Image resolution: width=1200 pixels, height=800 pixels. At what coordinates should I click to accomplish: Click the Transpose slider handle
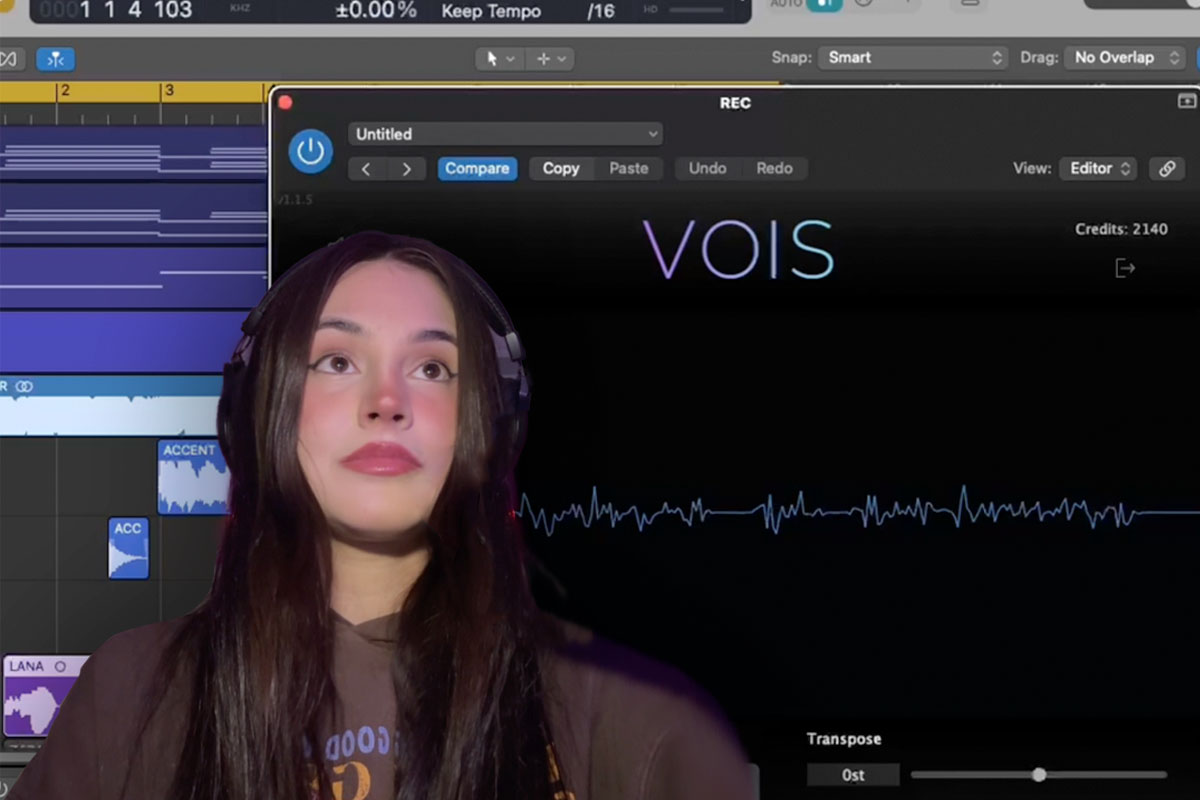[x=1039, y=775]
